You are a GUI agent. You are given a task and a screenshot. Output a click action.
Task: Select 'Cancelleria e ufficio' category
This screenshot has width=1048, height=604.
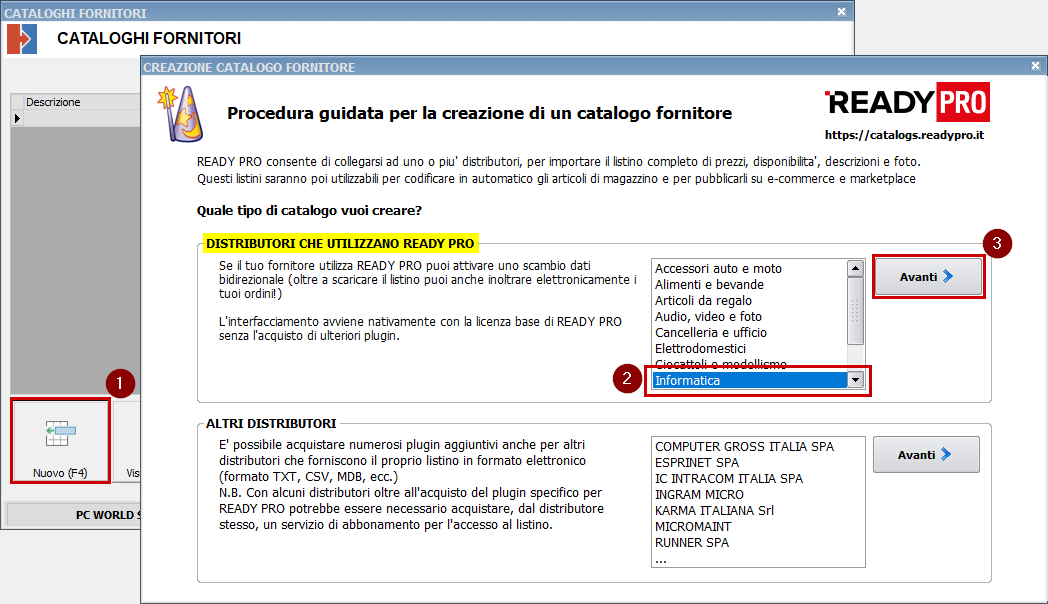(x=711, y=333)
